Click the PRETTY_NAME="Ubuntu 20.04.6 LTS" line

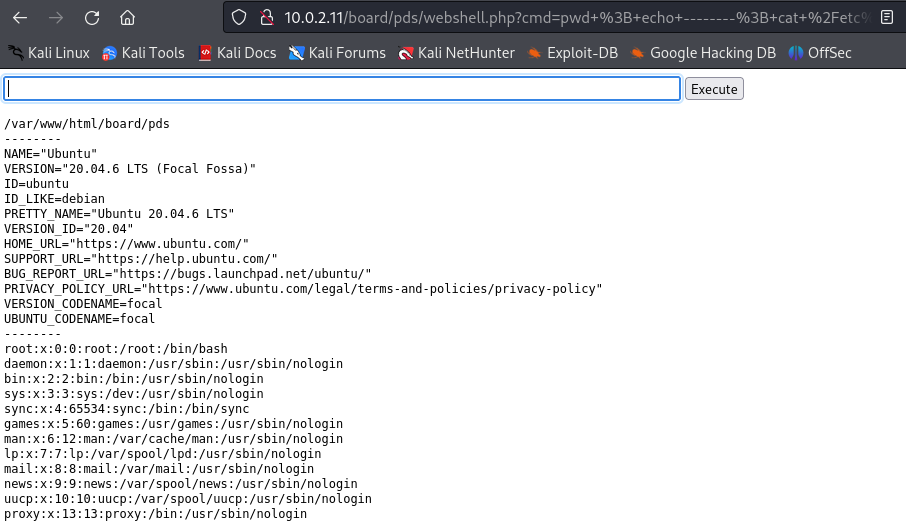pyautogui.click(x=119, y=214)
